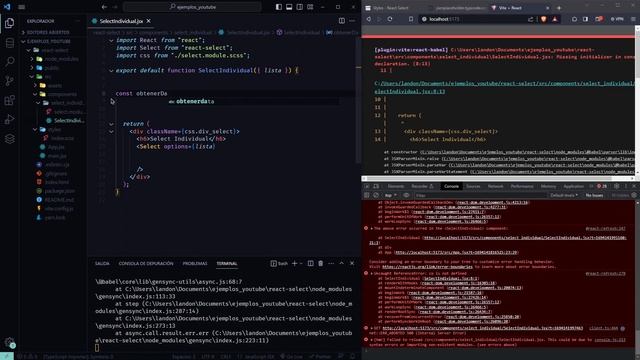This screenshot has width=640, height=360.
Task: Switch to the DevTools Network tab
Action: 496,187
